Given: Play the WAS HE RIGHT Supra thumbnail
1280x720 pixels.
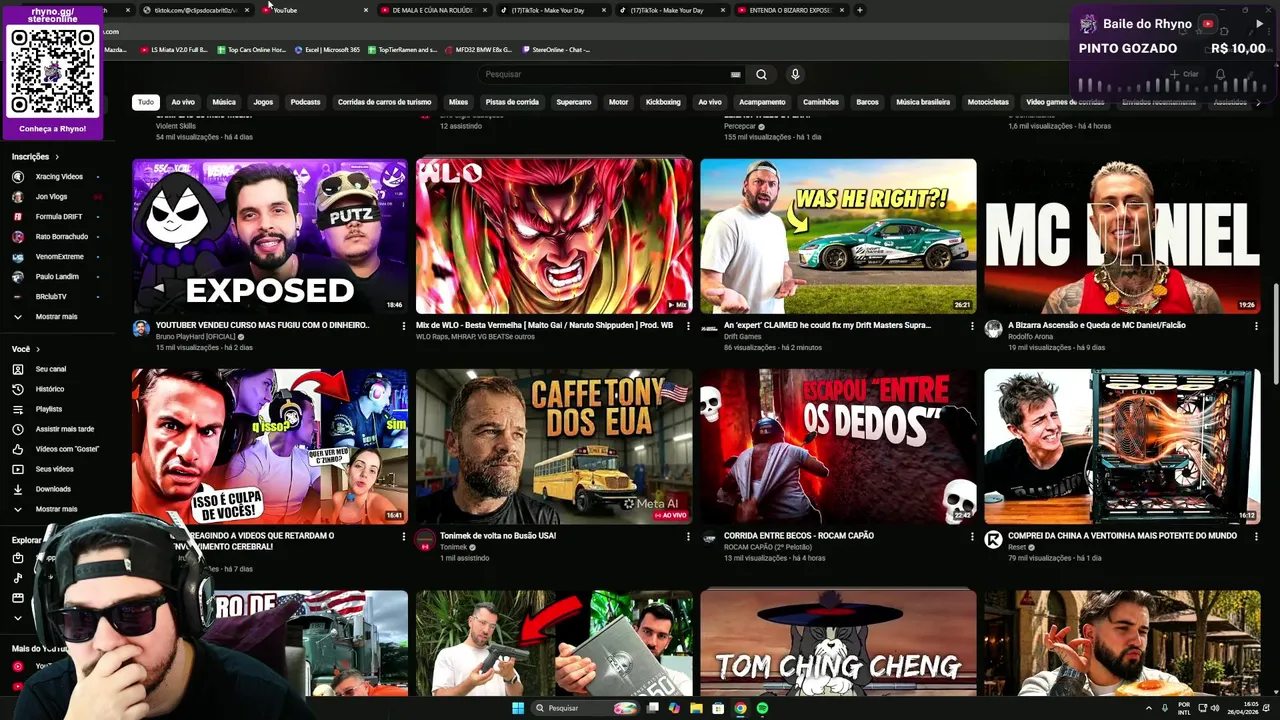Looking at the screenshot, I should click(838, 236).
